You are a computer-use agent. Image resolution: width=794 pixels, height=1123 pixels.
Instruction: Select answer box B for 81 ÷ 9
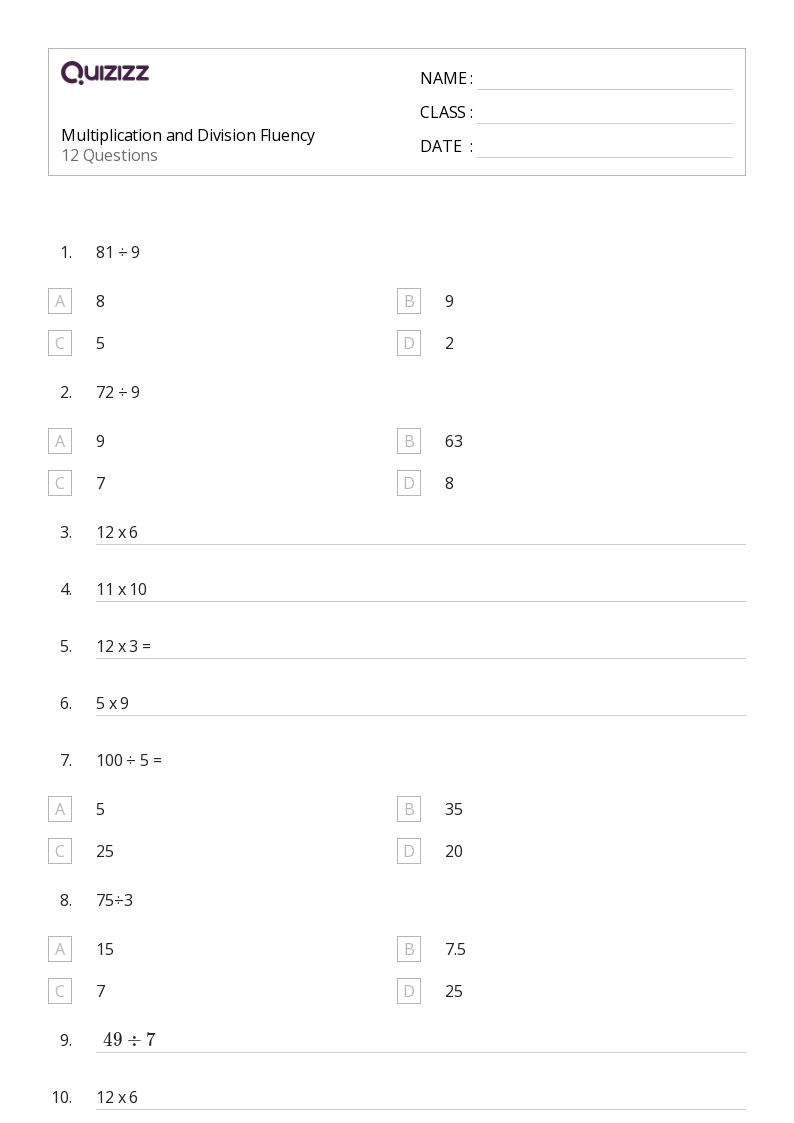point(409,301)
